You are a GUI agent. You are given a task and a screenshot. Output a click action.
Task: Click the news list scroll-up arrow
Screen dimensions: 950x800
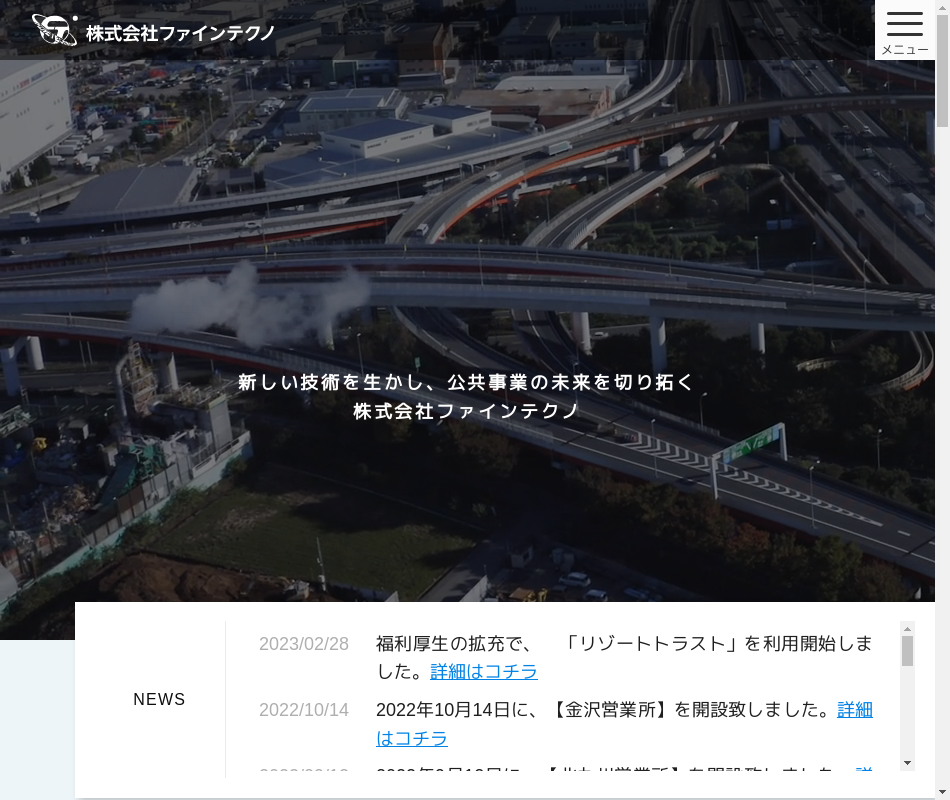click(908, 629)
